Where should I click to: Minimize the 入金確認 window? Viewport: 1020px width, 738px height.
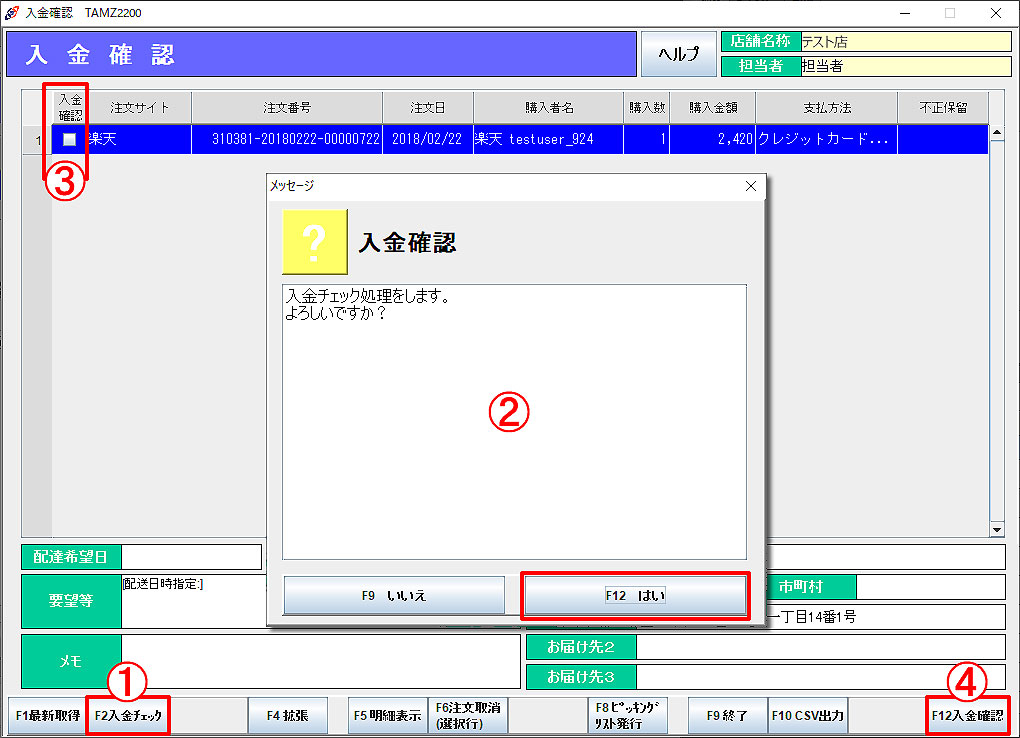(905, 13)
